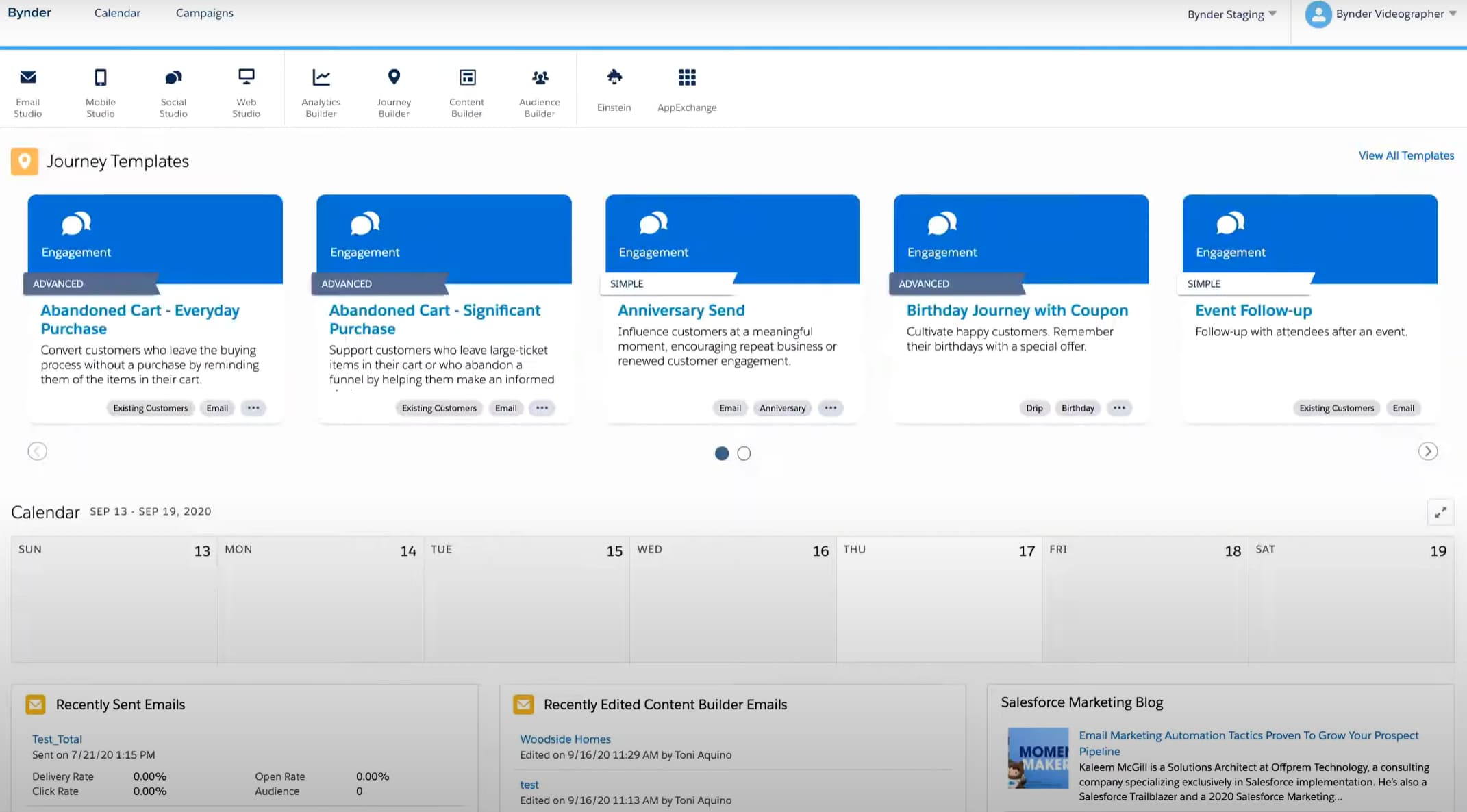The width and height of the screenshot is (1467, 812).
Task: Open Web Studio
Action: (245, 91)
